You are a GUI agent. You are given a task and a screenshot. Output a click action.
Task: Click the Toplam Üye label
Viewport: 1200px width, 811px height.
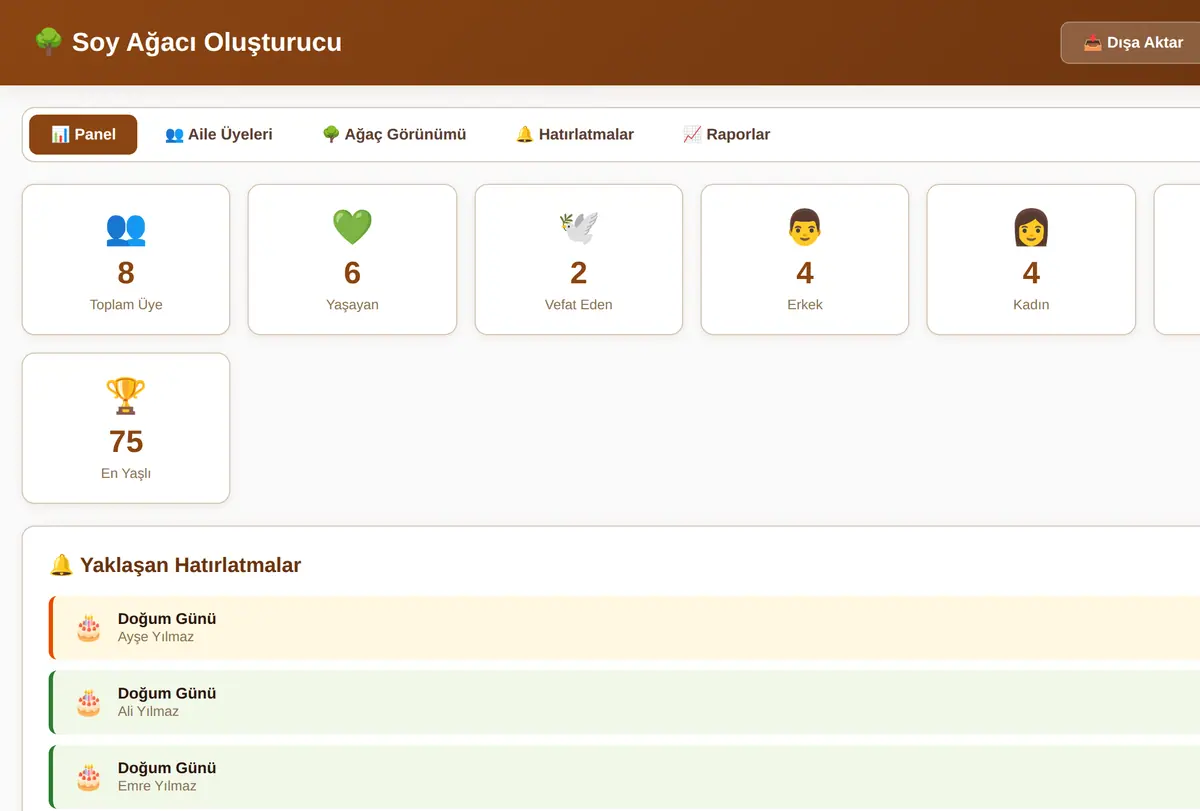[x=126, y=305]
